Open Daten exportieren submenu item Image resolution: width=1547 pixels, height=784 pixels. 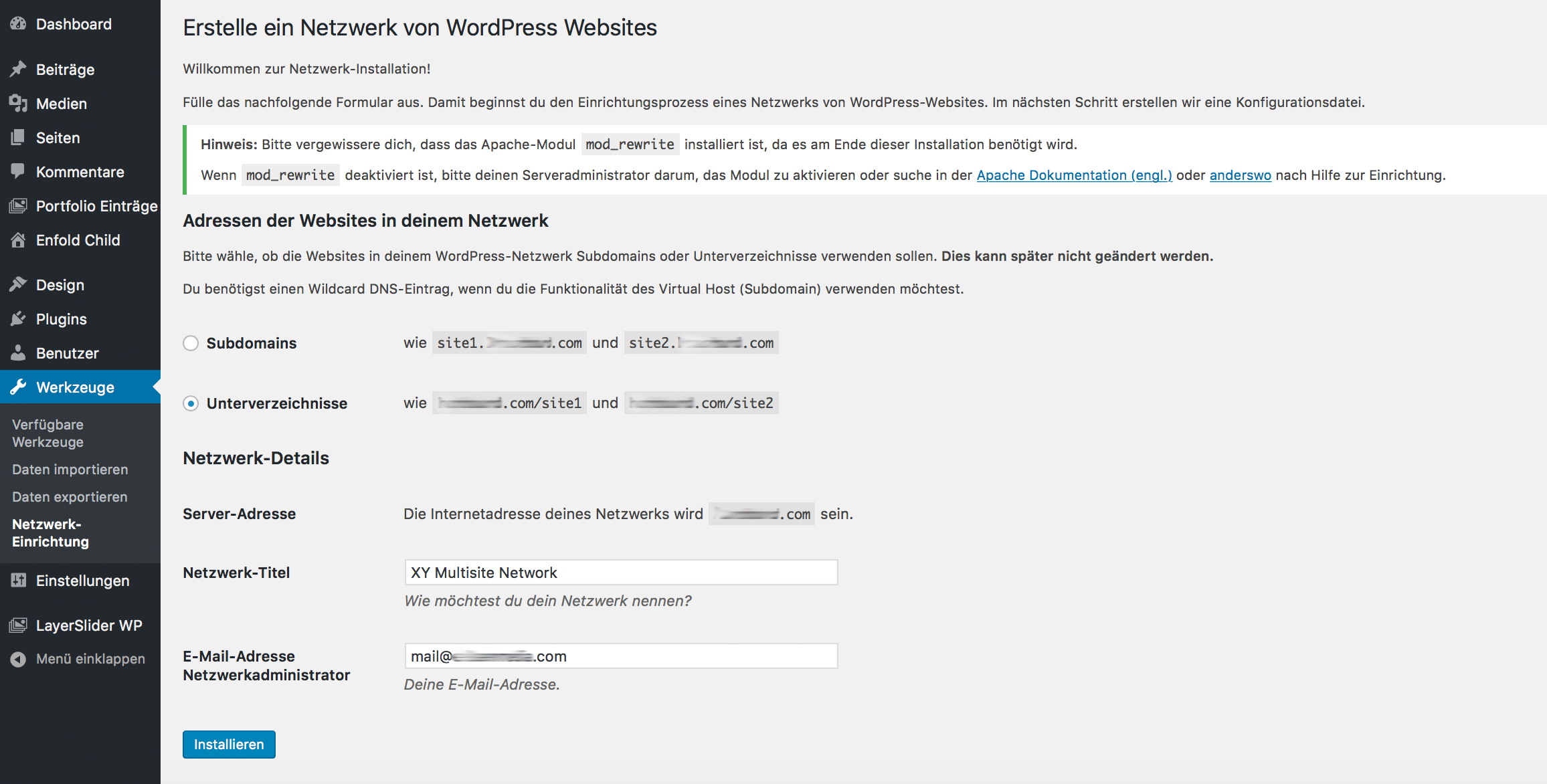70,497
